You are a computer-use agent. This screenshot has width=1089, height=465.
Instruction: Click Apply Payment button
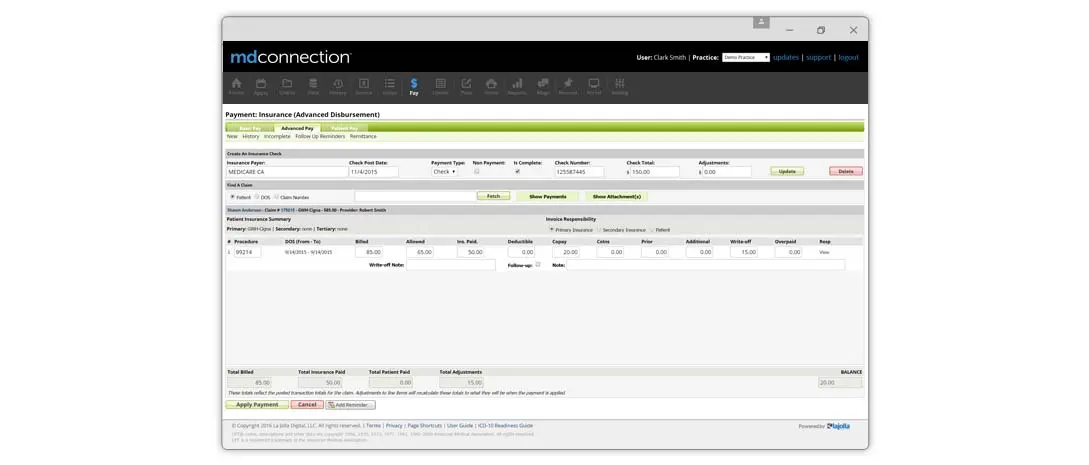pyautogui.click(x=257, y=405)
